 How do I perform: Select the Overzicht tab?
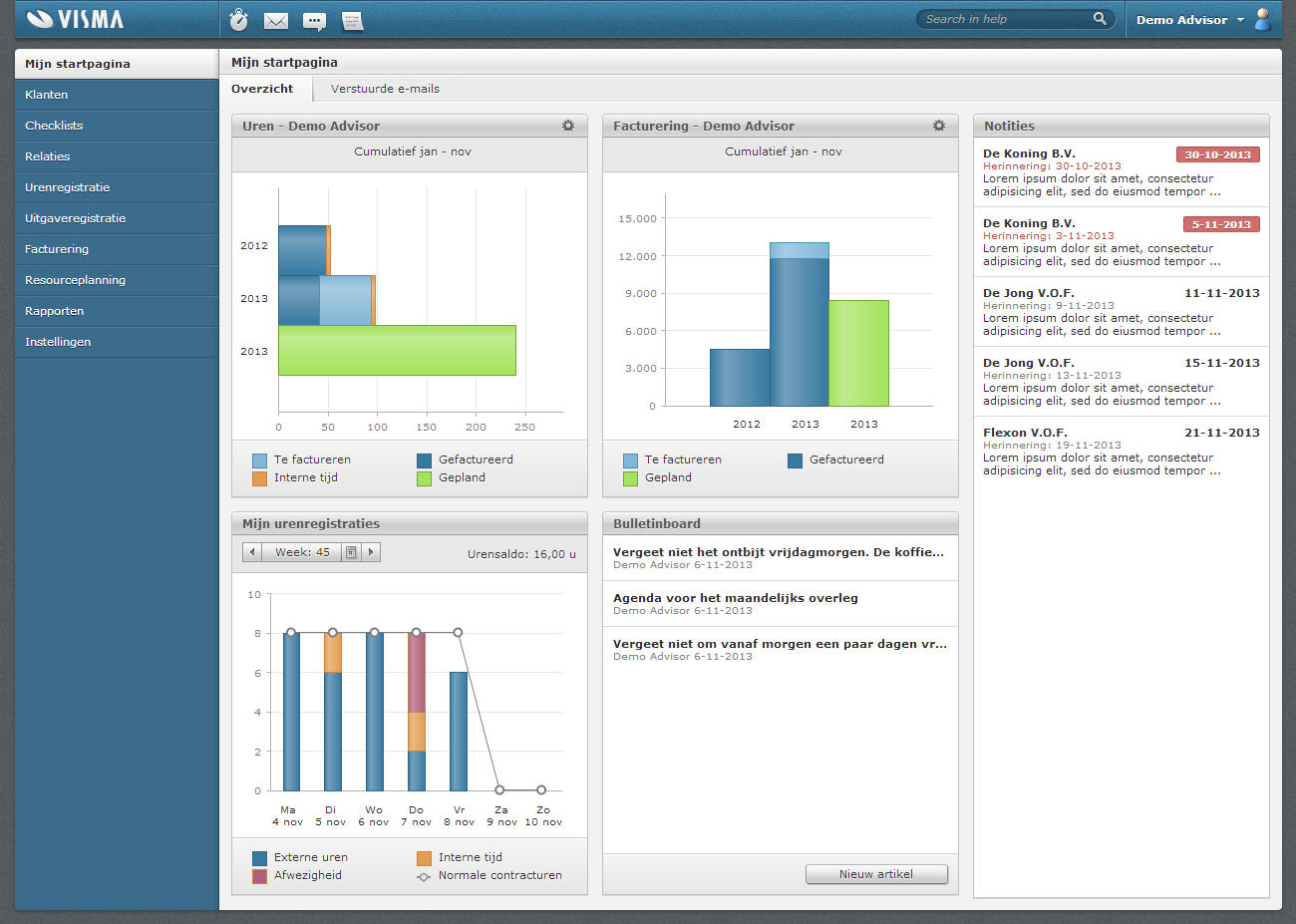click(x=262, y=89)
